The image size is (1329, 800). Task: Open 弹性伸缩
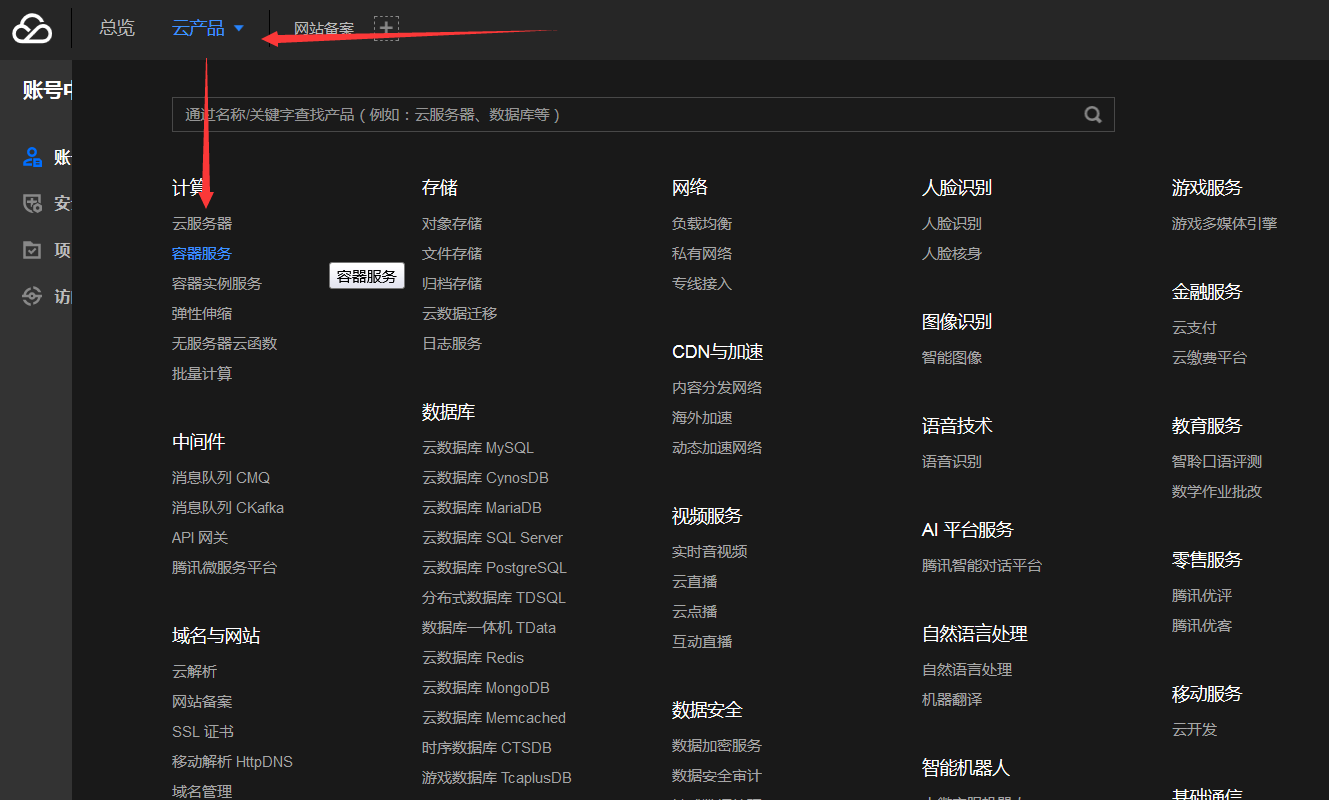tap(202, 313)
